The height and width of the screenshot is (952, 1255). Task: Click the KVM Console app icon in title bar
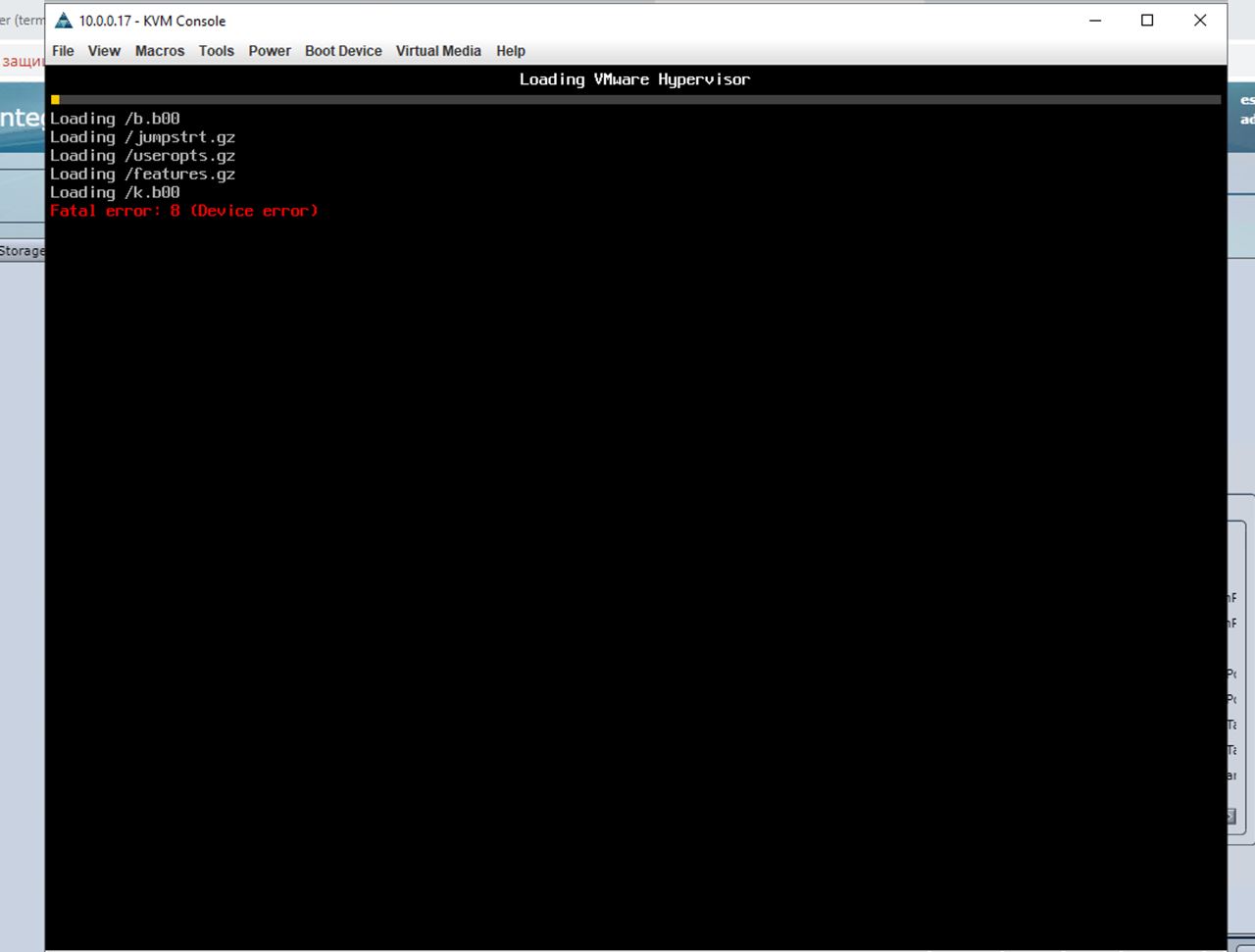pos(64,21)
